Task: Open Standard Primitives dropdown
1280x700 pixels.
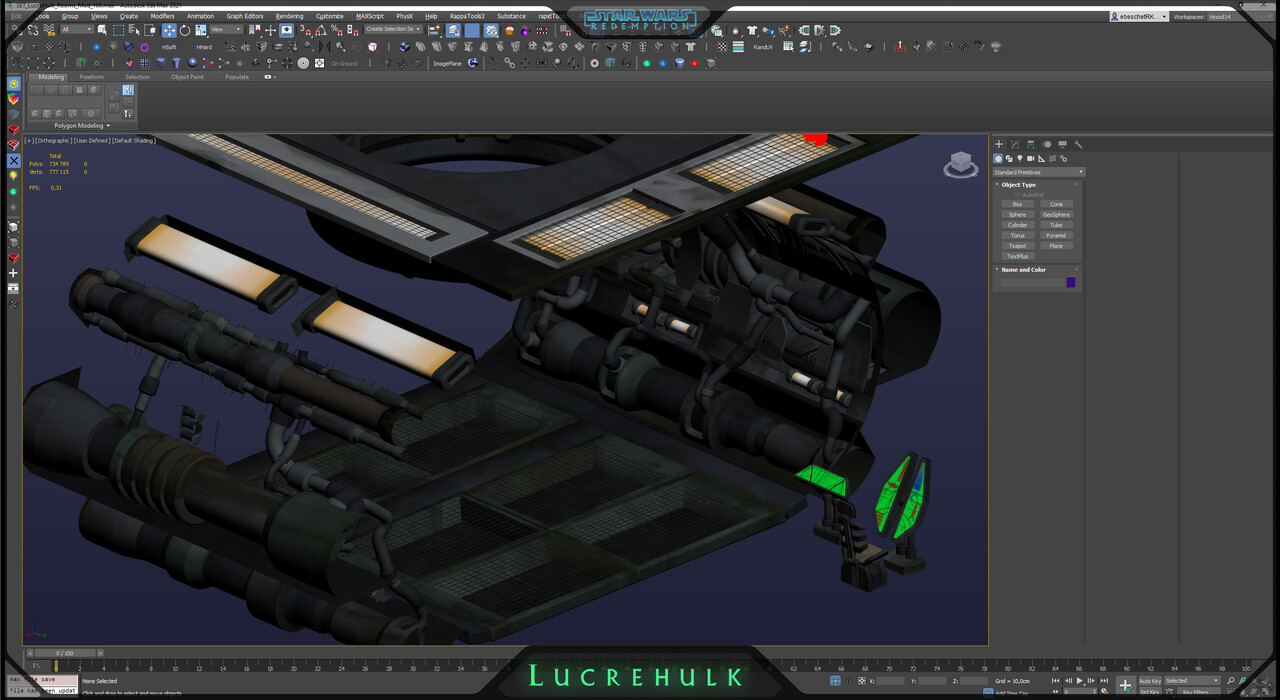Action: 1038,172
